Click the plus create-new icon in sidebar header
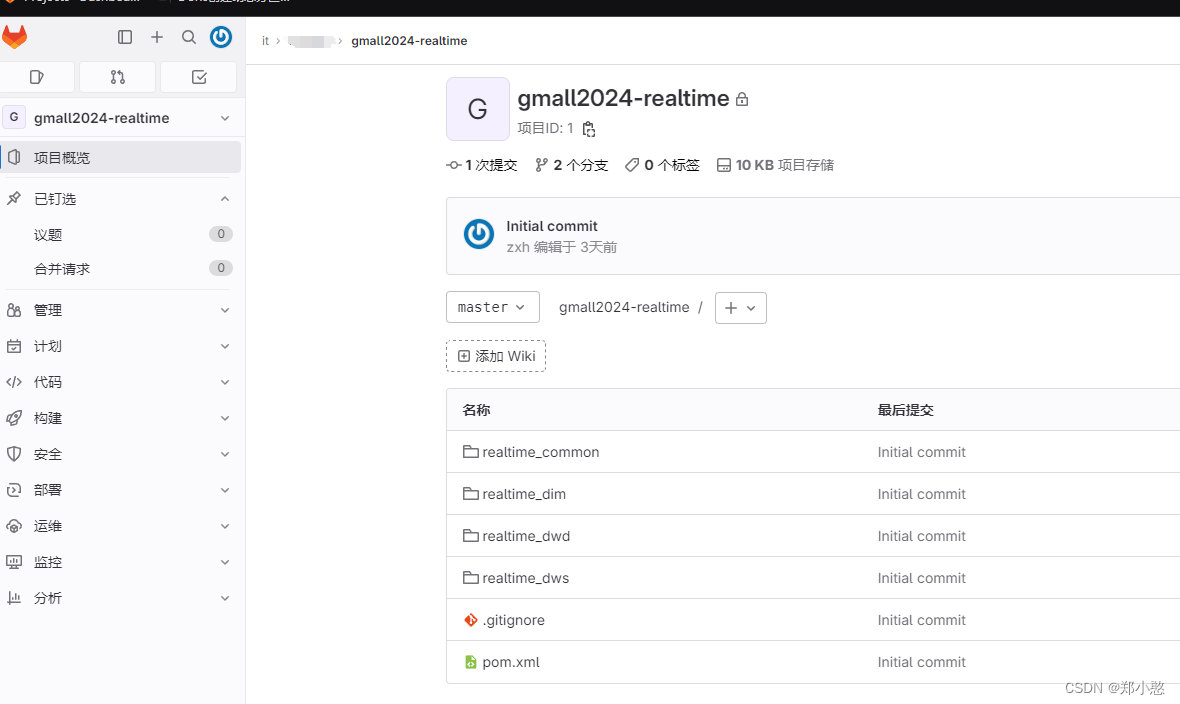Viewport: 1180px width, 704px height. 157,37
